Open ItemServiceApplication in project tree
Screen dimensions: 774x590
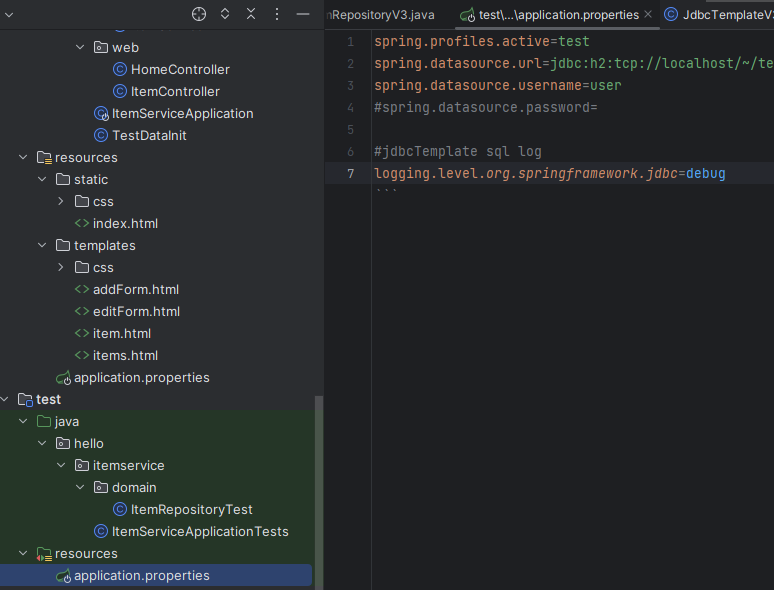click(x=183, y=114)
